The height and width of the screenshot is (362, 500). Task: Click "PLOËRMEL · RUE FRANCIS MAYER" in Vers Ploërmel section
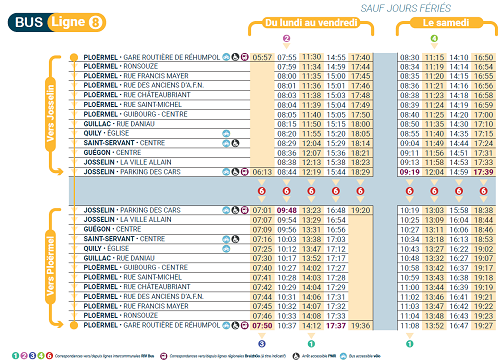(x=136, y=306)
